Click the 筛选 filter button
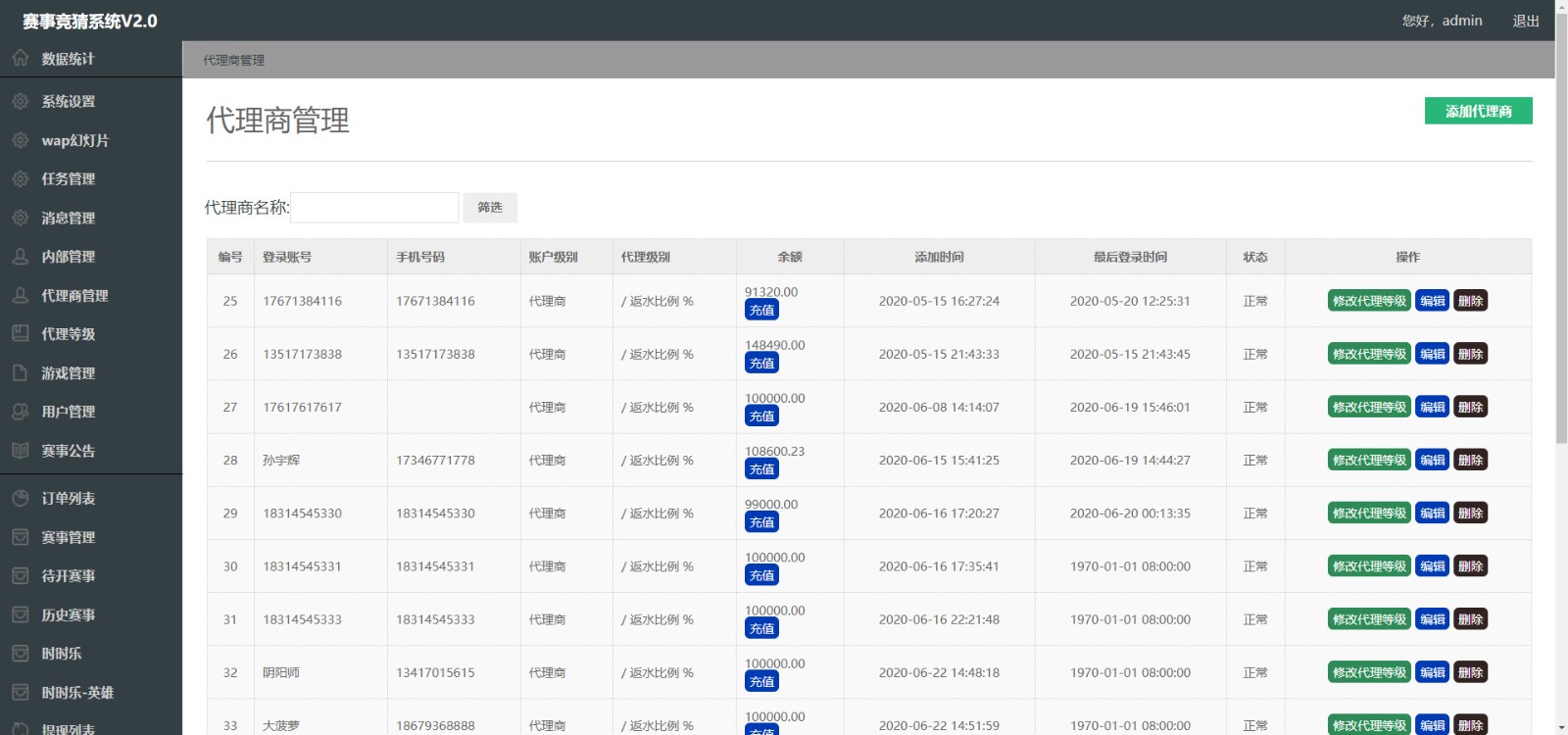The height and width of the screenshot is (735, 1568). click(490, 208)
